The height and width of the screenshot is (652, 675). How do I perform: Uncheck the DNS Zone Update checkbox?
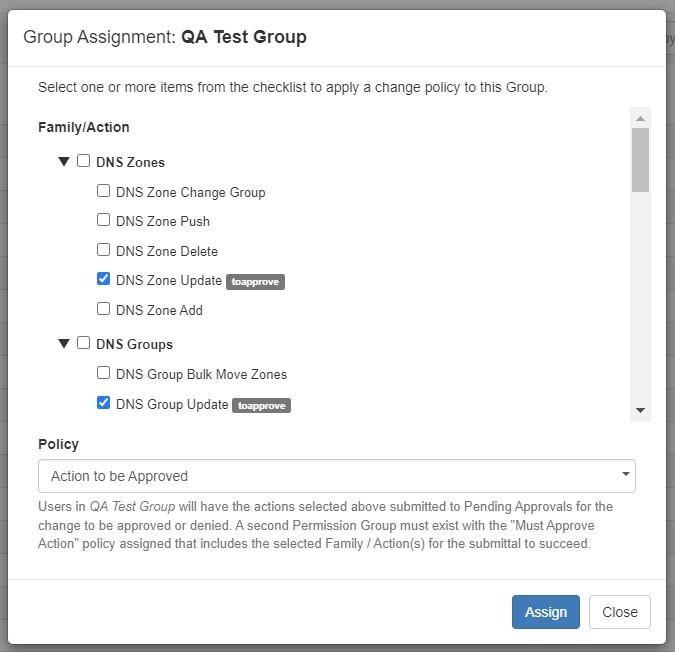tap(103, 279)
